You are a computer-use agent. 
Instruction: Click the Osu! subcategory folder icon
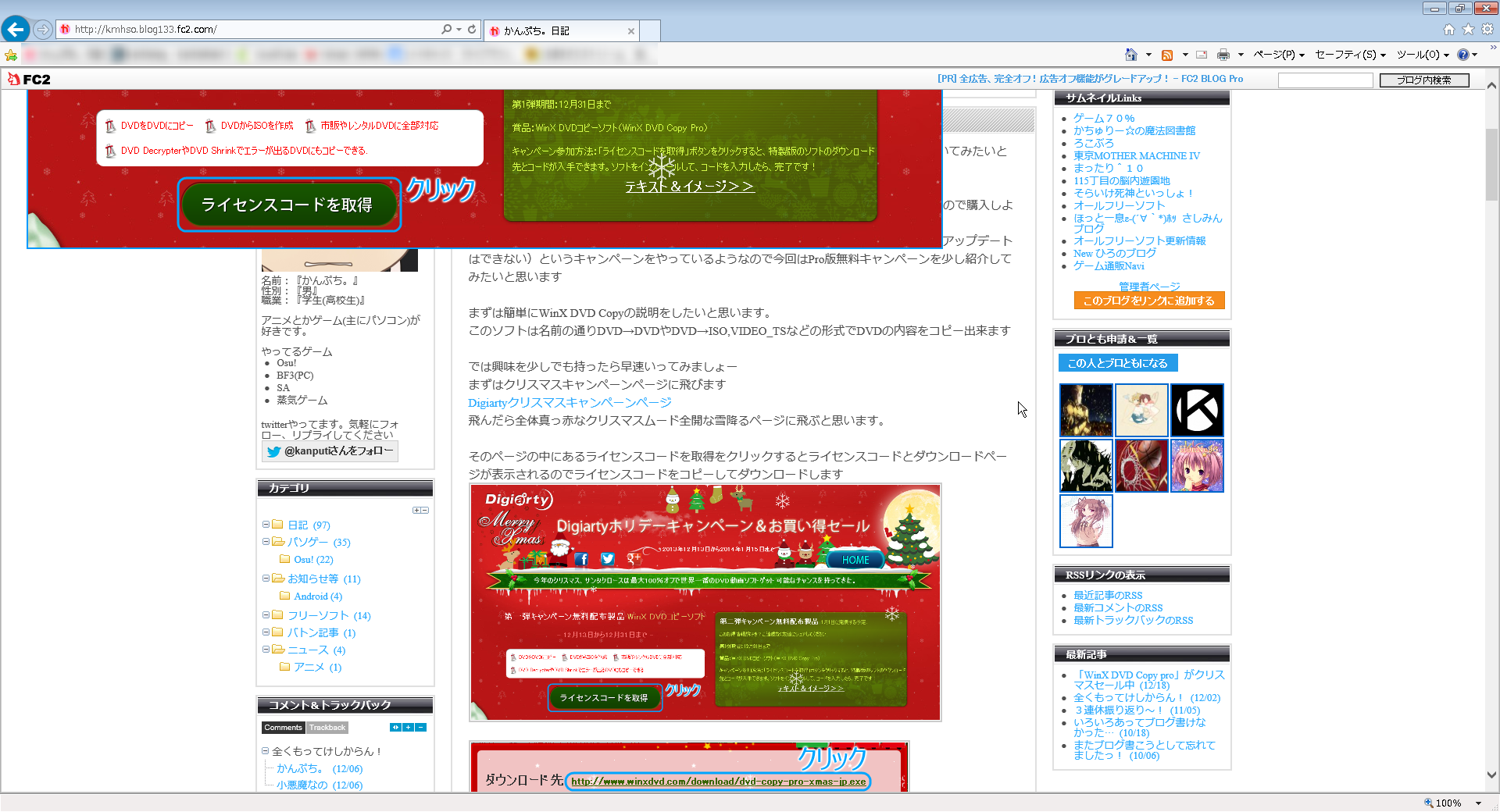[x=284, y=559]
